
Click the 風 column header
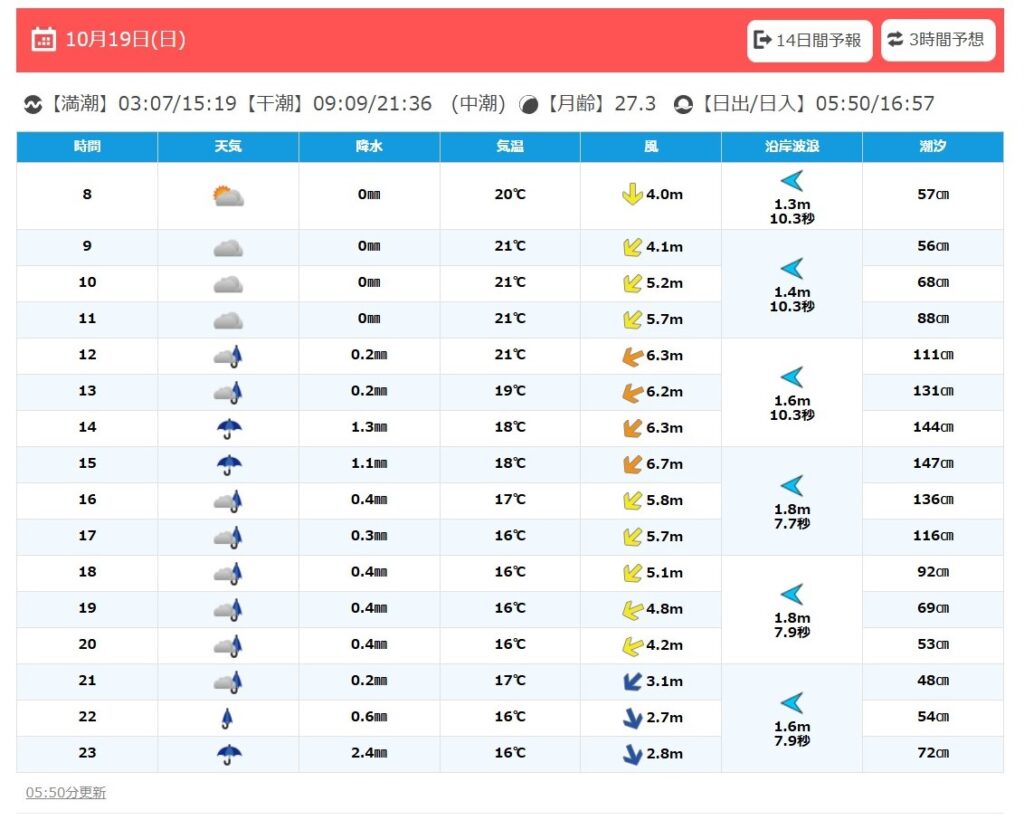pos(650,147)
